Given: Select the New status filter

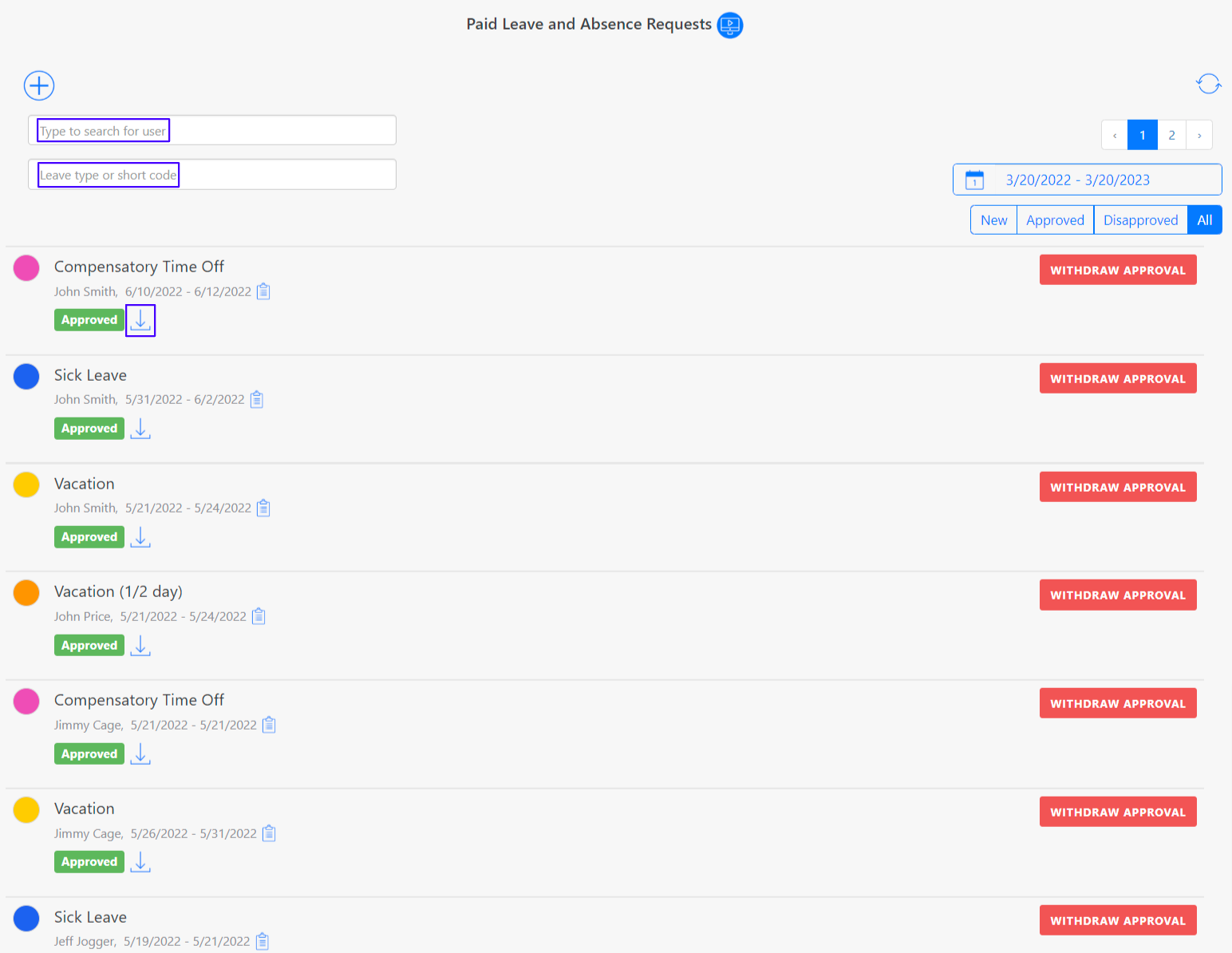Looking at the screenshot, I should coord(993,219).
